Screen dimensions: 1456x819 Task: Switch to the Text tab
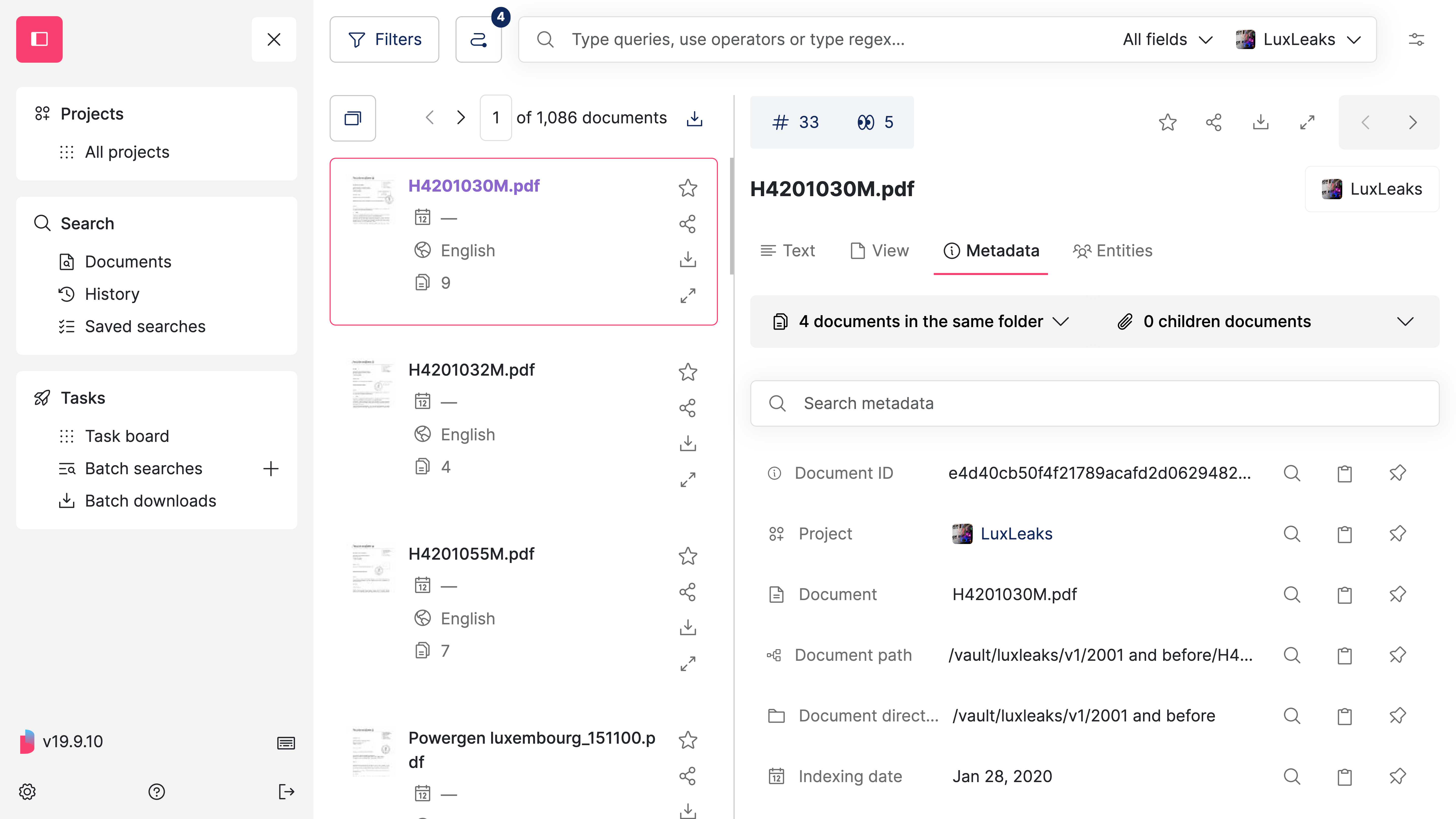click(787, 251)
